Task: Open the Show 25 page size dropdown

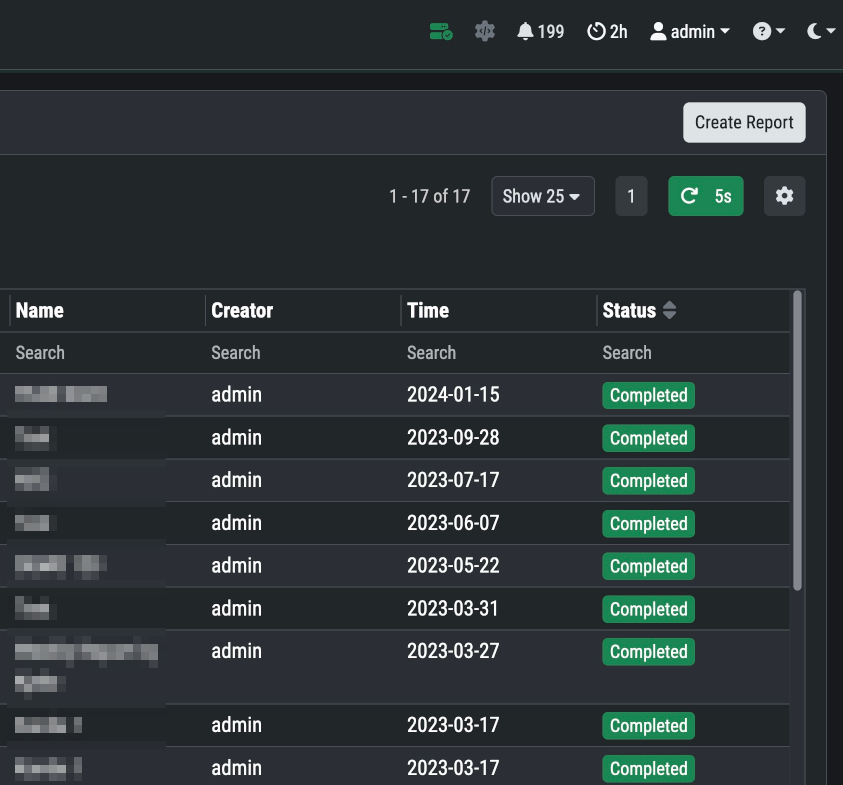Action: click(542, 196)
